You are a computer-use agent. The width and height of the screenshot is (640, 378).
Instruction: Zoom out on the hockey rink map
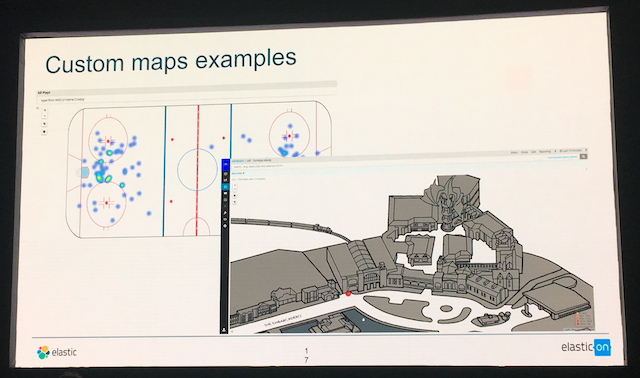[44, 116]
